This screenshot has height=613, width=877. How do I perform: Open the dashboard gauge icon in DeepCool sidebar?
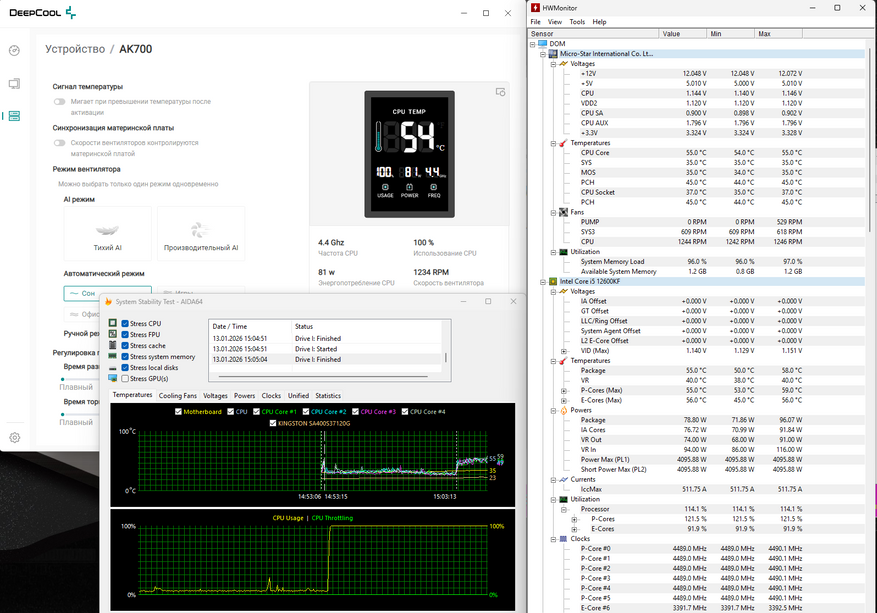14,50
